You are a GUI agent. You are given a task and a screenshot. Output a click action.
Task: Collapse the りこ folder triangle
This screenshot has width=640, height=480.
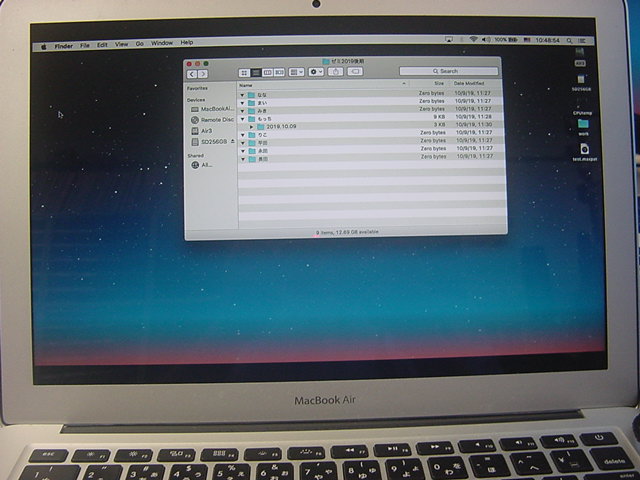[243, 135]
